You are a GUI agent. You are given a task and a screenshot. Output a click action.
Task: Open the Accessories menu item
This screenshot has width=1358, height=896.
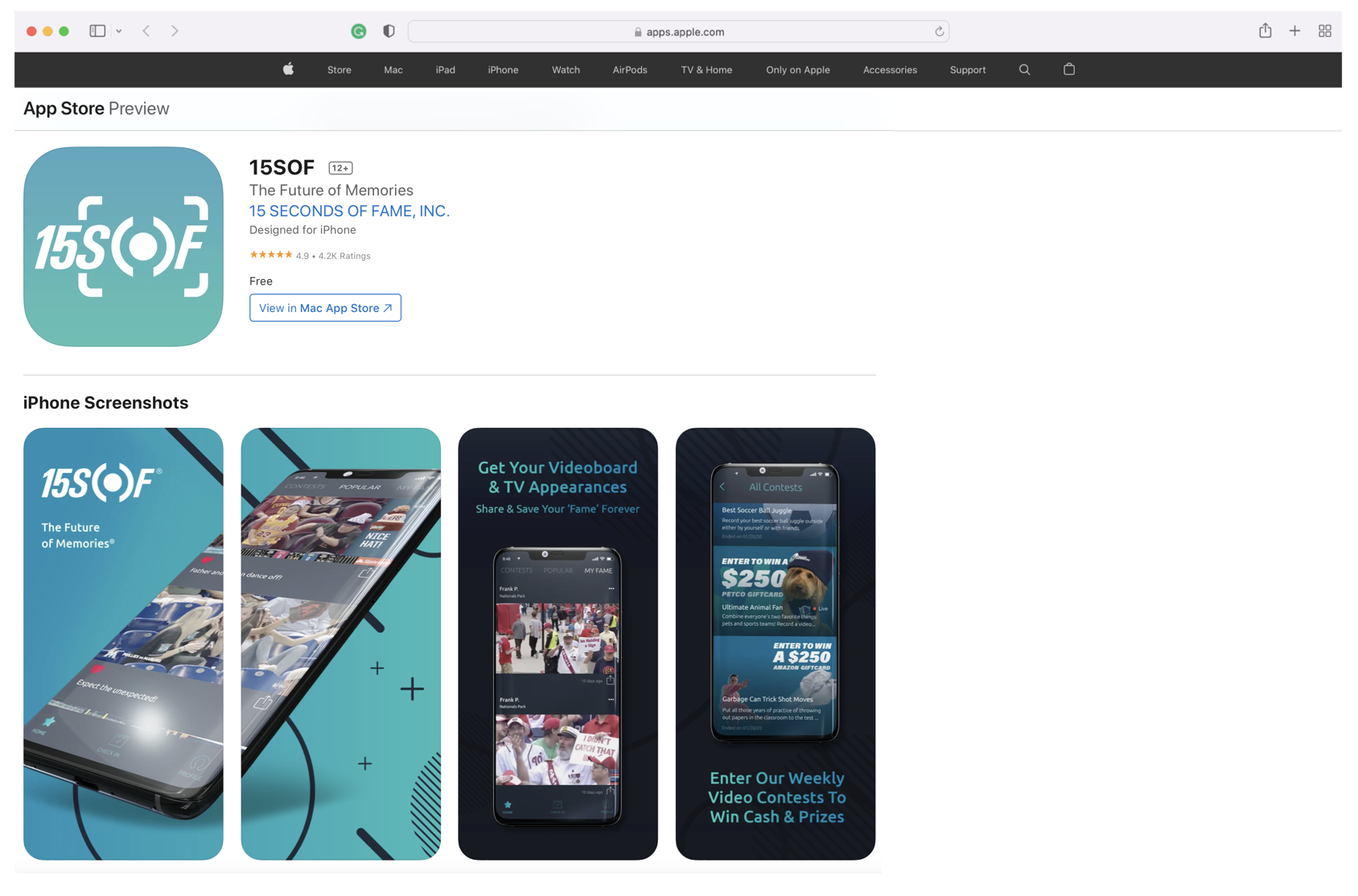point(890,70)
